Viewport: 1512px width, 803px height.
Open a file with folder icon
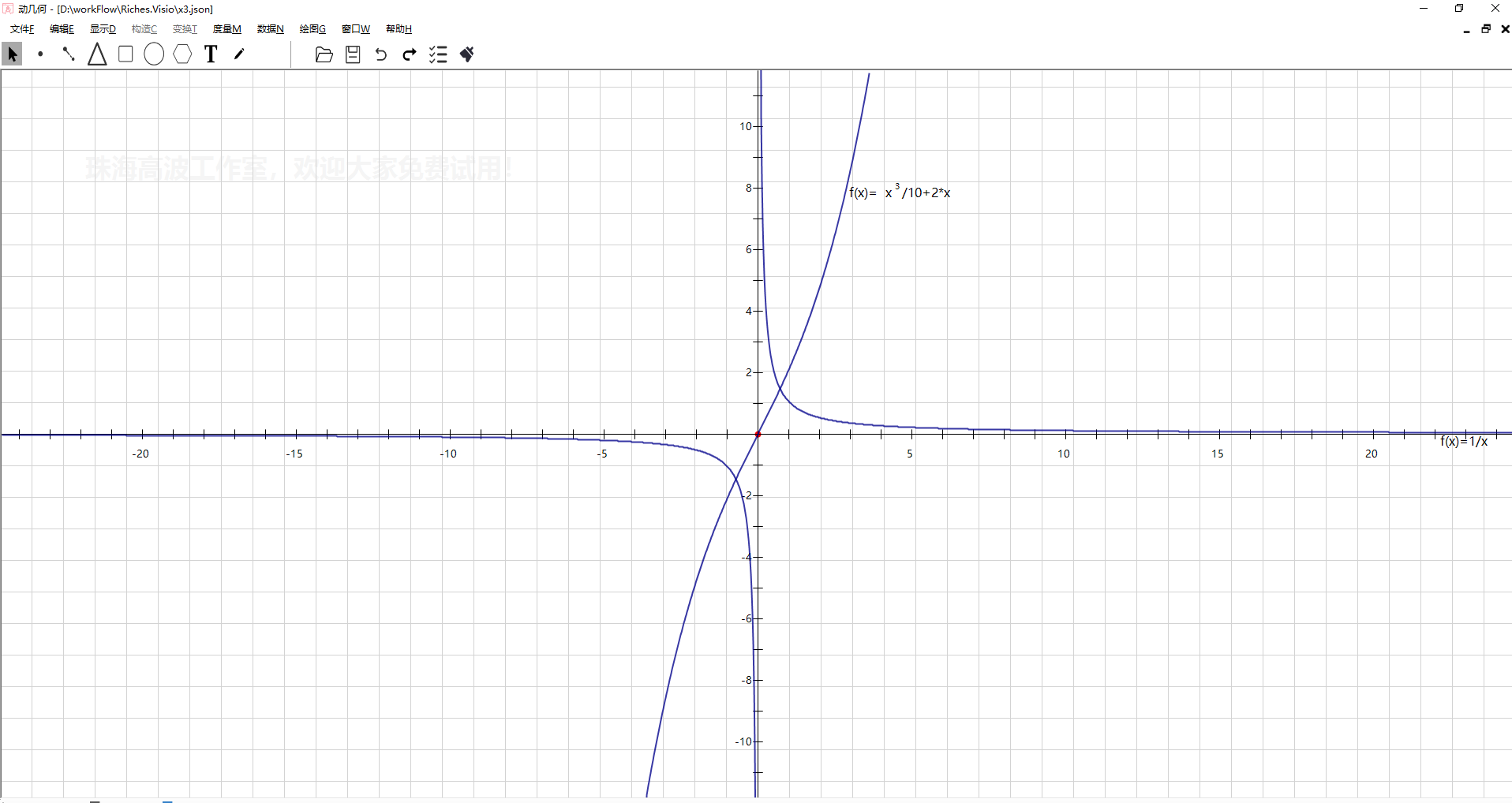(x=324, y=54)
